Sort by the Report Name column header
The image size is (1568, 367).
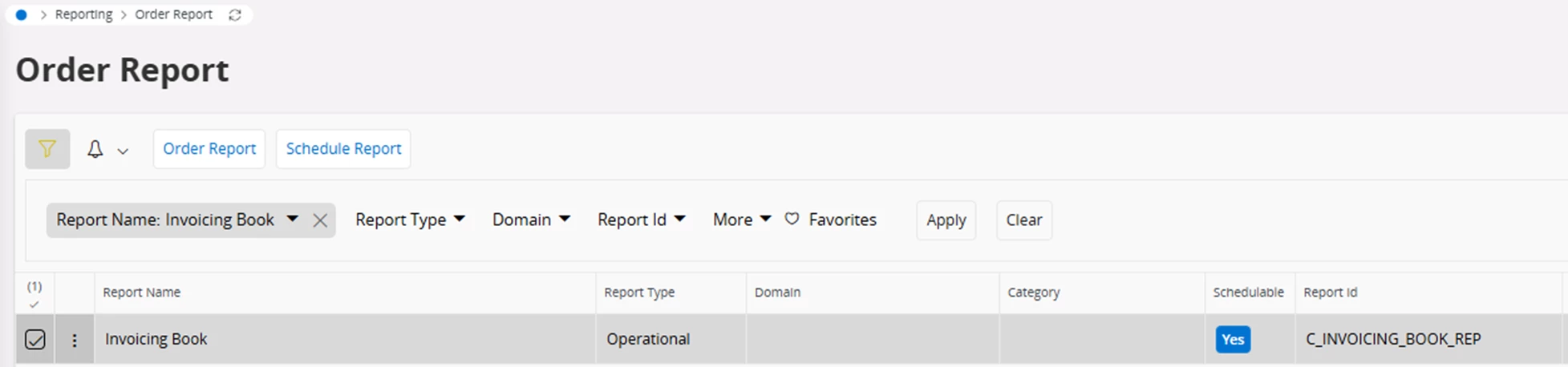coord(142,292)
